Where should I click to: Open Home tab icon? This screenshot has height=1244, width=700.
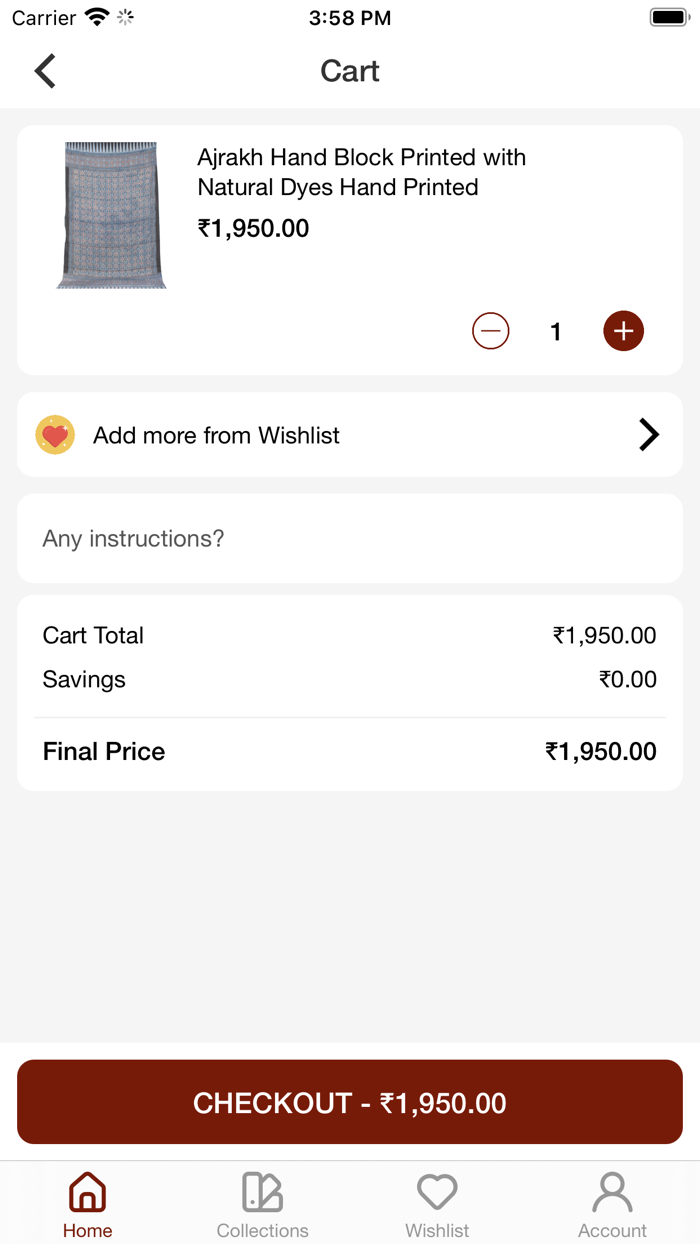[87, 1192]
